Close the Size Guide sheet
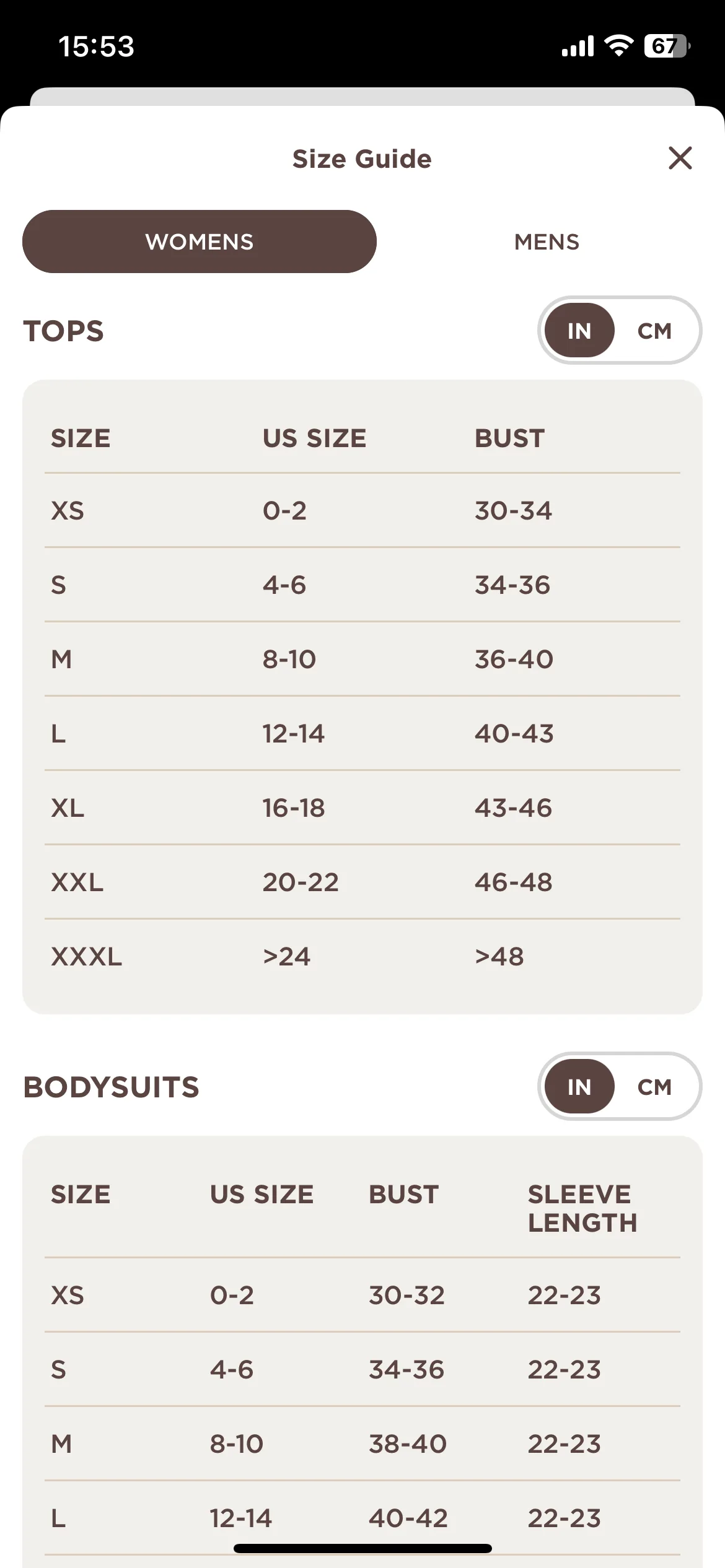Screen dimensions: 725x1568 680,158
